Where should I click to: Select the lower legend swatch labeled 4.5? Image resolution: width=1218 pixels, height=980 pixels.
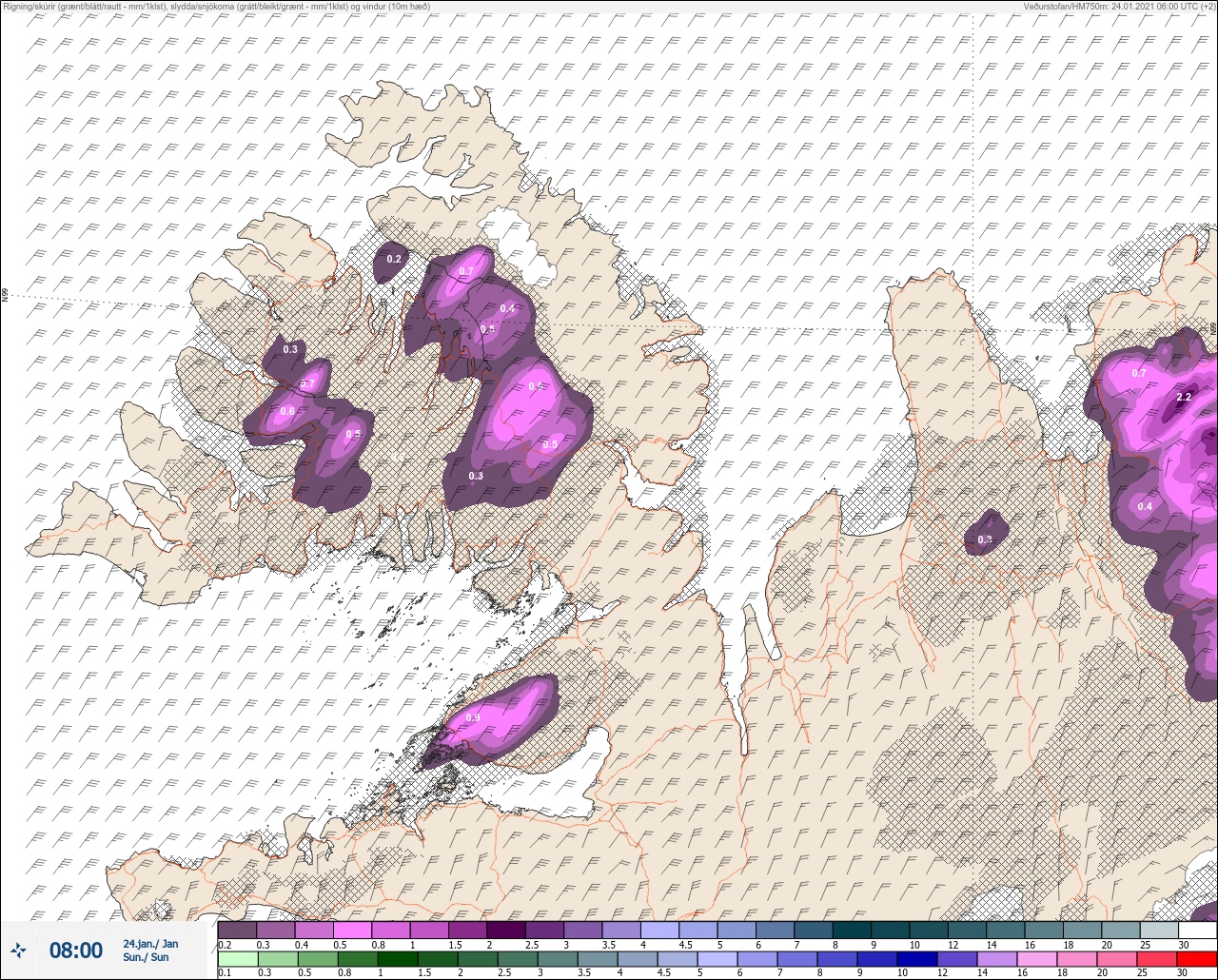pos(677,959)
